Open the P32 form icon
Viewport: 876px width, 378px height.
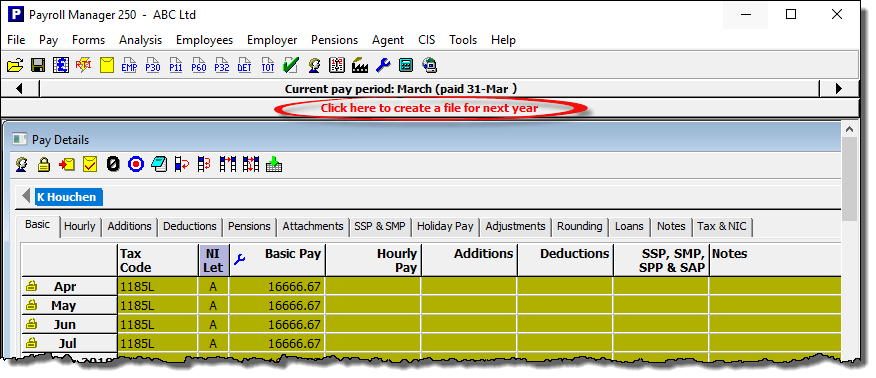click(x=222, y=65)
